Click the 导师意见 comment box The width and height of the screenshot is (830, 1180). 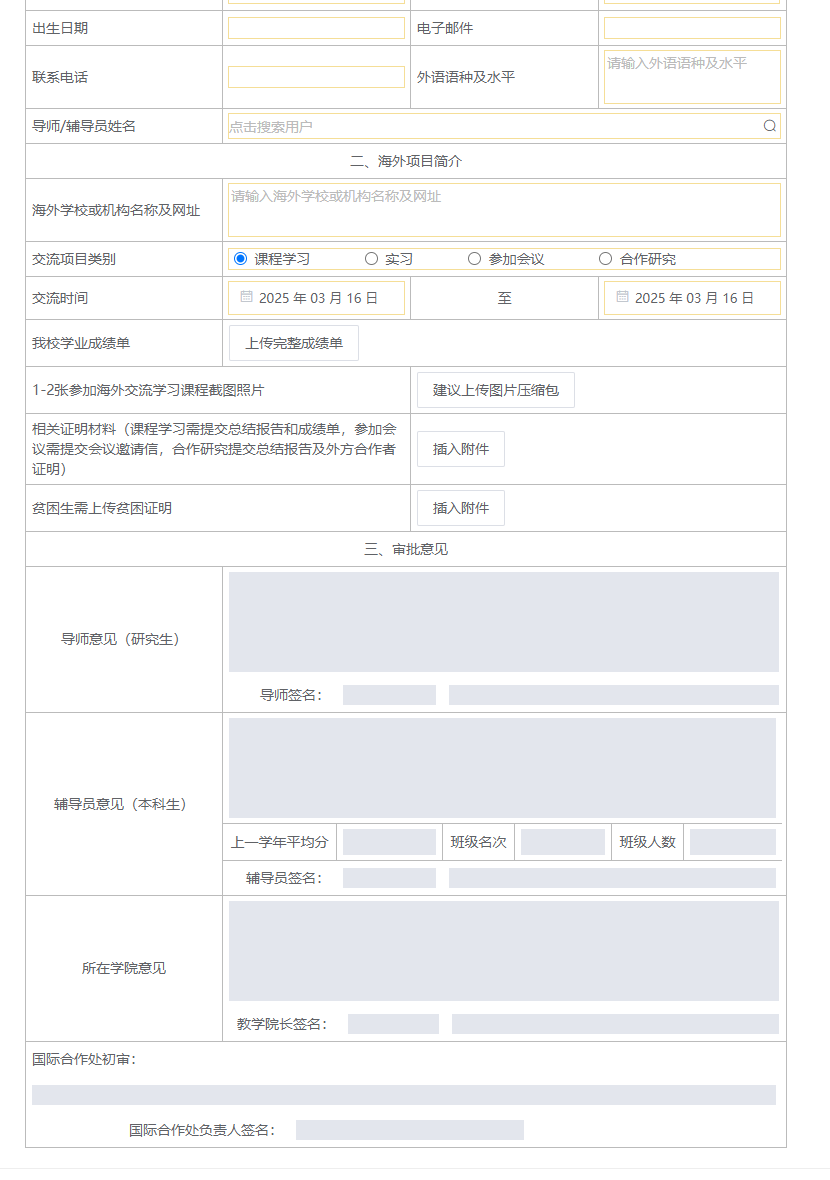[x=504, y=622]
